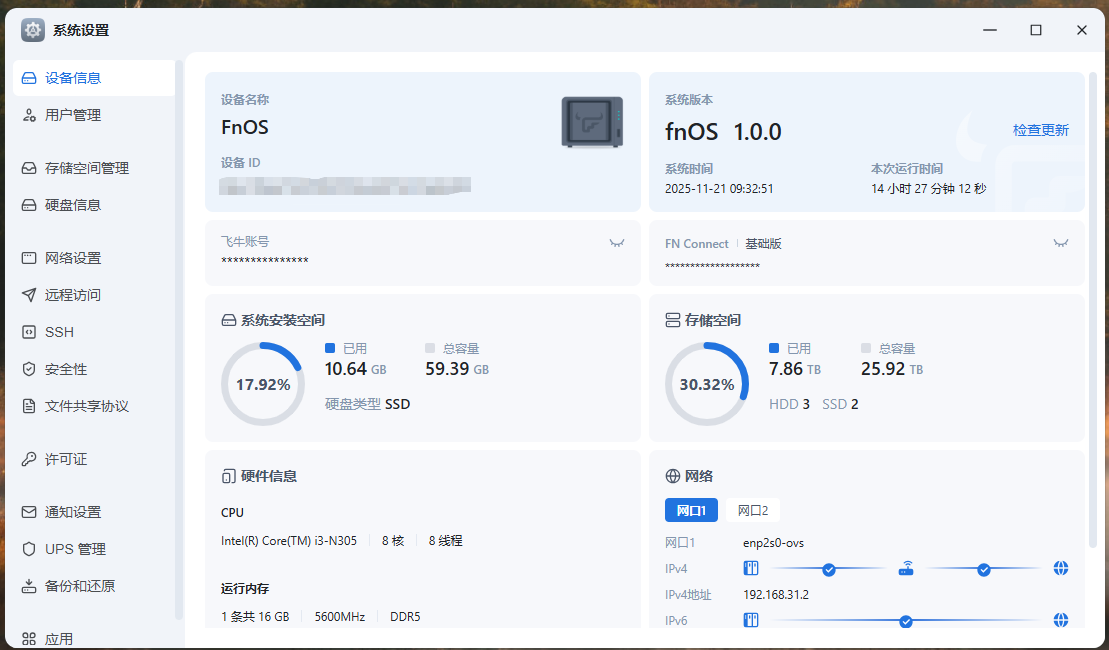Screen dimensions: 1109x650
Task: Click the 通知设置 envelope icon
Action: (29, 511)
